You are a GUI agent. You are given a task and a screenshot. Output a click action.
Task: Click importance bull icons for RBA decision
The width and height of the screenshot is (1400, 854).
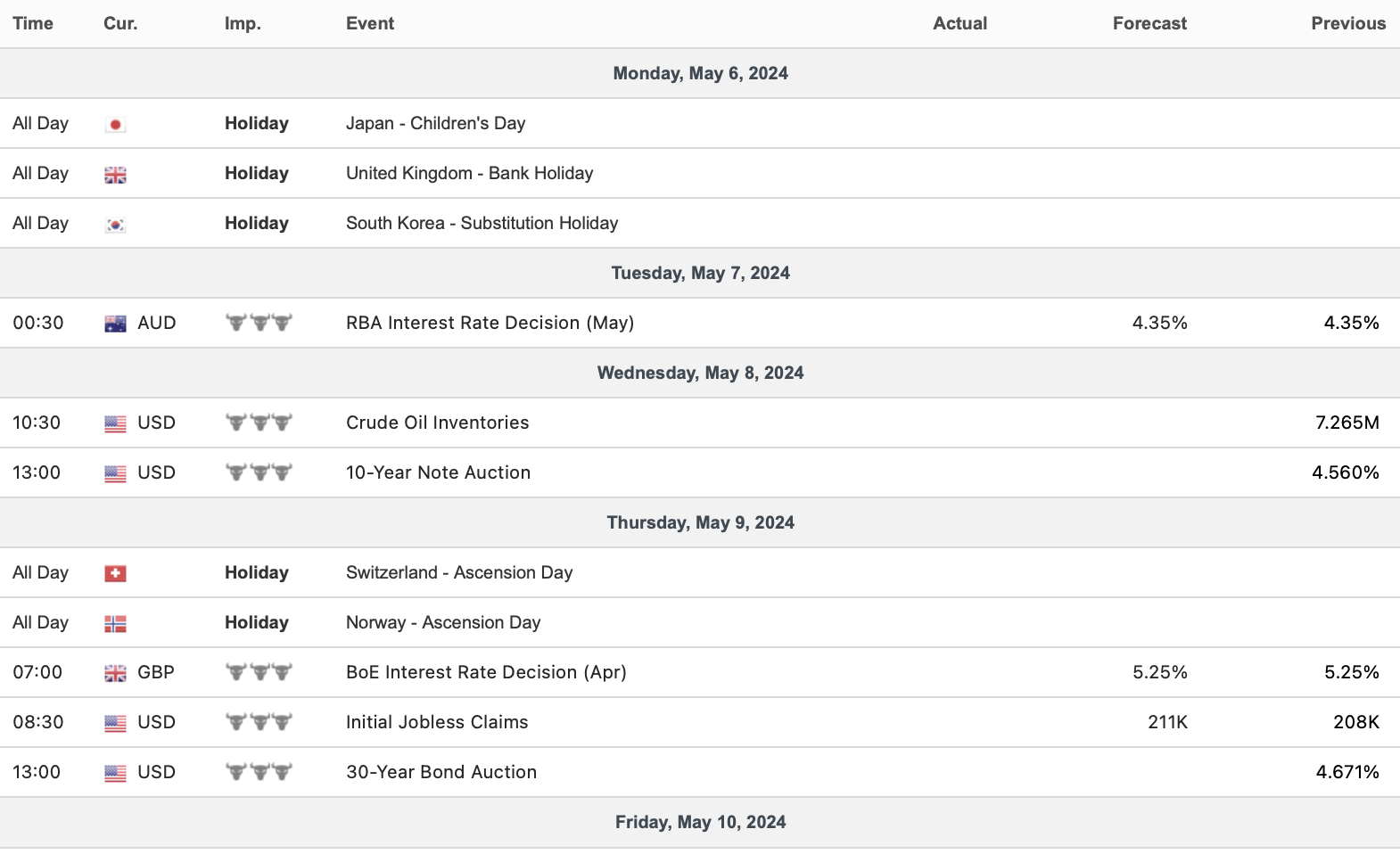click(259, 323)
